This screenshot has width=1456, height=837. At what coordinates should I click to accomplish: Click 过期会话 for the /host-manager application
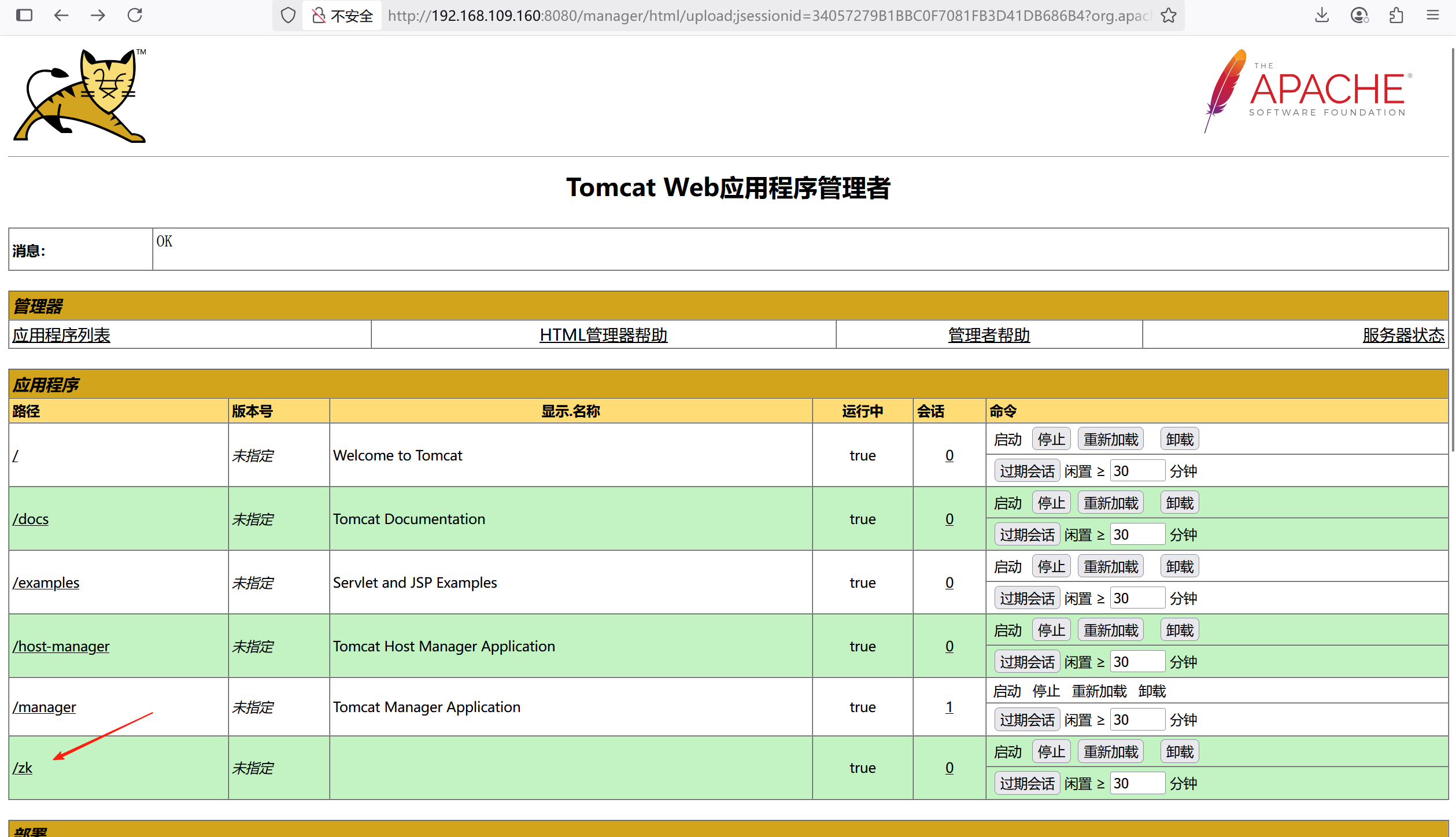[1027, 662]
